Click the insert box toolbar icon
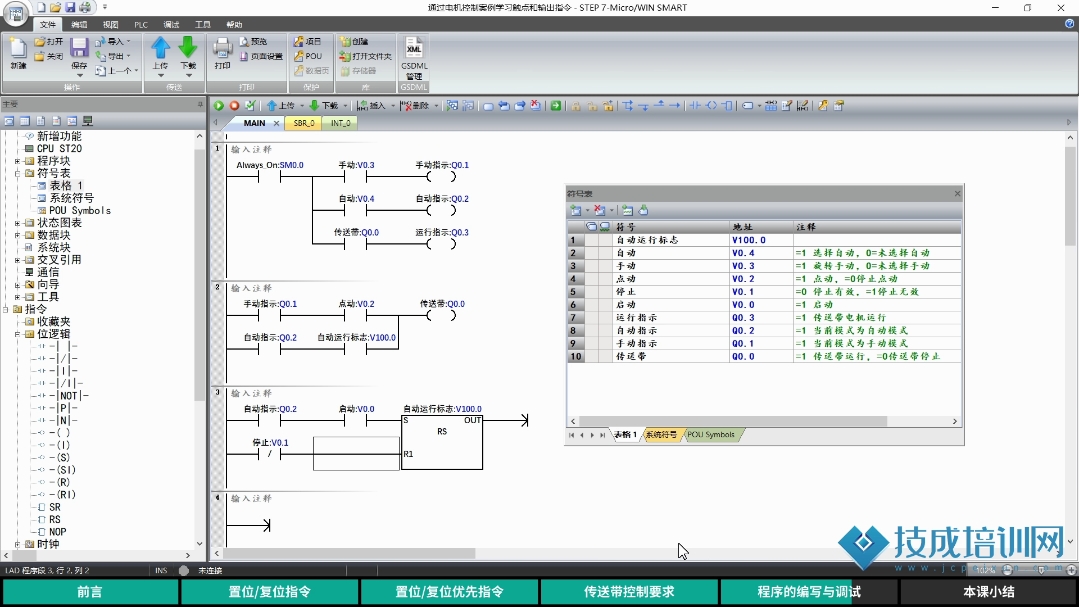 click(x=727, y=105)
